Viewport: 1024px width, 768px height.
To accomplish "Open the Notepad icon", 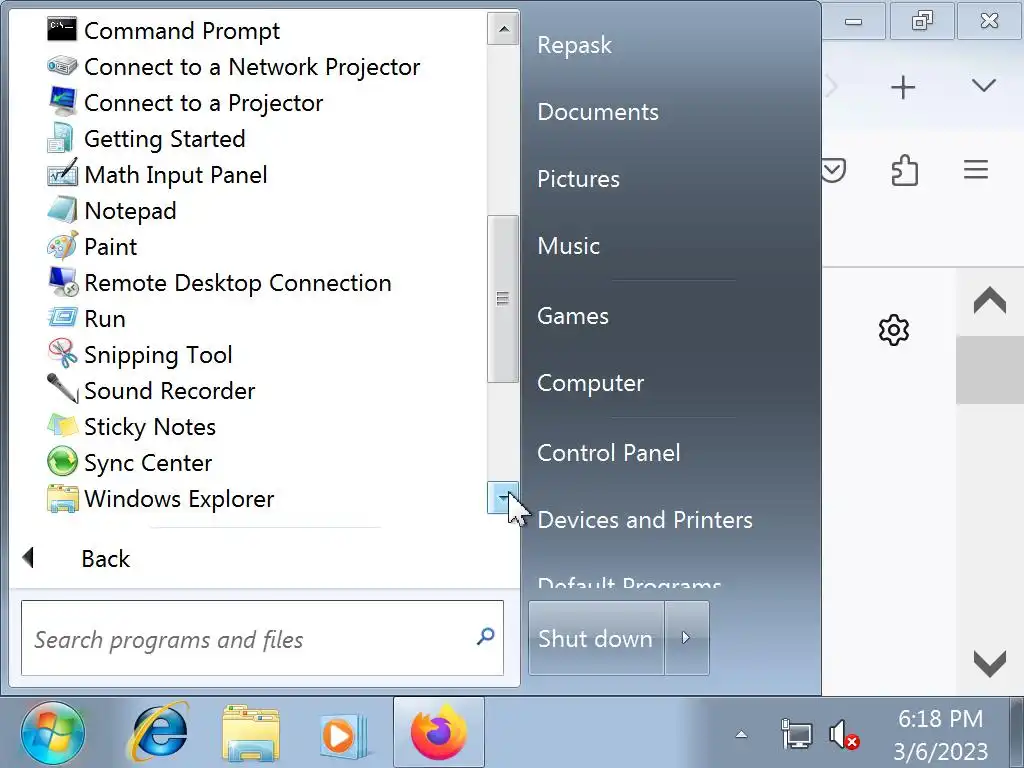I will 62,210.
